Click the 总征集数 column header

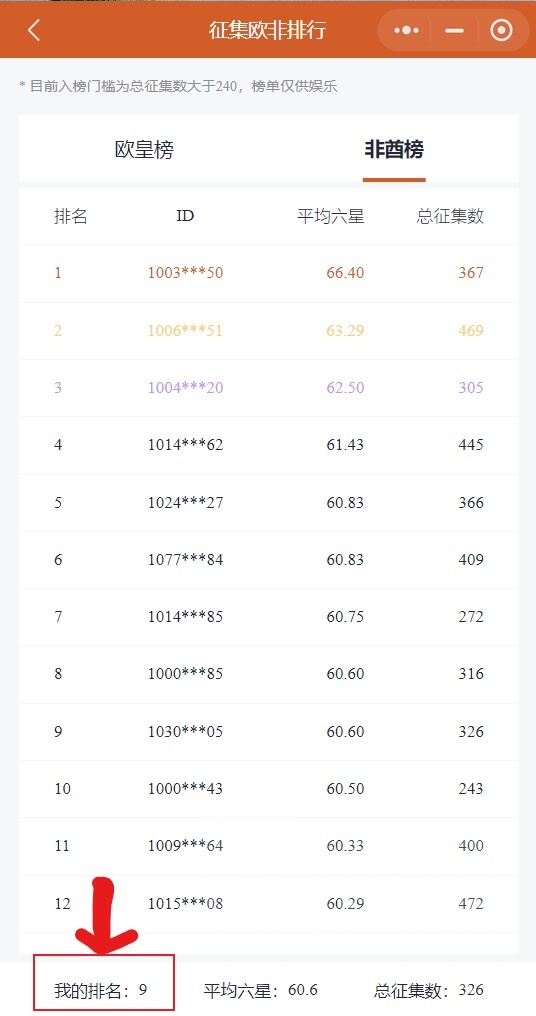(450, 216)
